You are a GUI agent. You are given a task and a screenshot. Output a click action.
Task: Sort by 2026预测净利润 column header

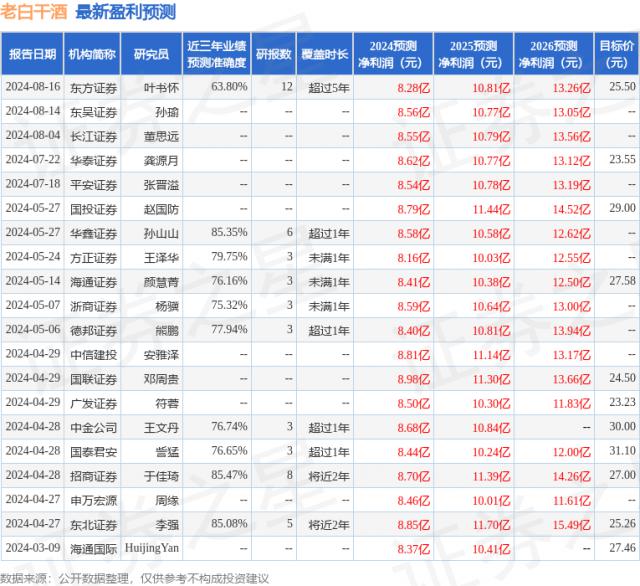(553, 54)
